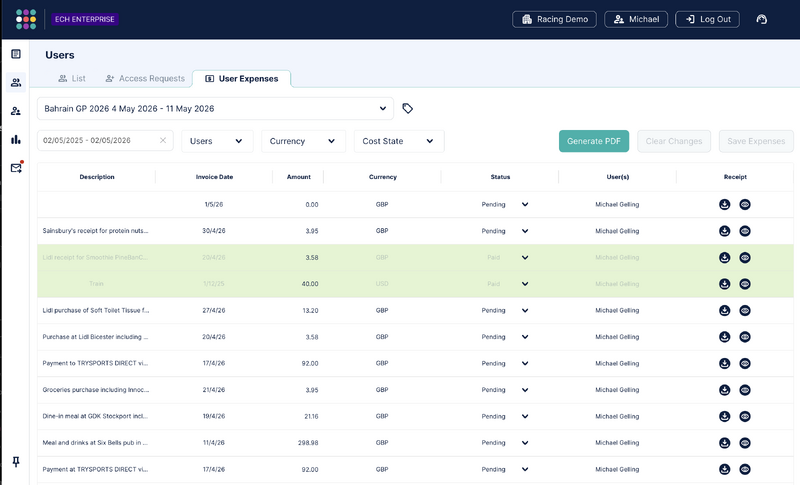Click the ECH ENTERPRISE badge
Viewport: 800px width, 485px height.
[x=85, y=19]
